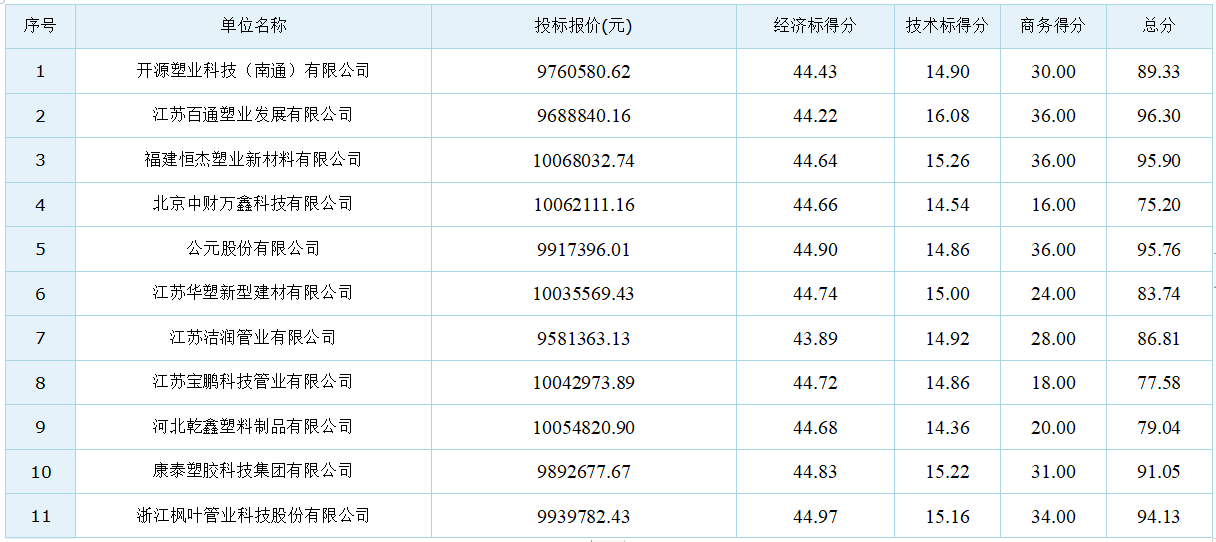Image resolution: width=1216 pixels, height=542 pixels.
Task: Click total score 83.74
Action: pyautogui.click(x=1159, y=294)
